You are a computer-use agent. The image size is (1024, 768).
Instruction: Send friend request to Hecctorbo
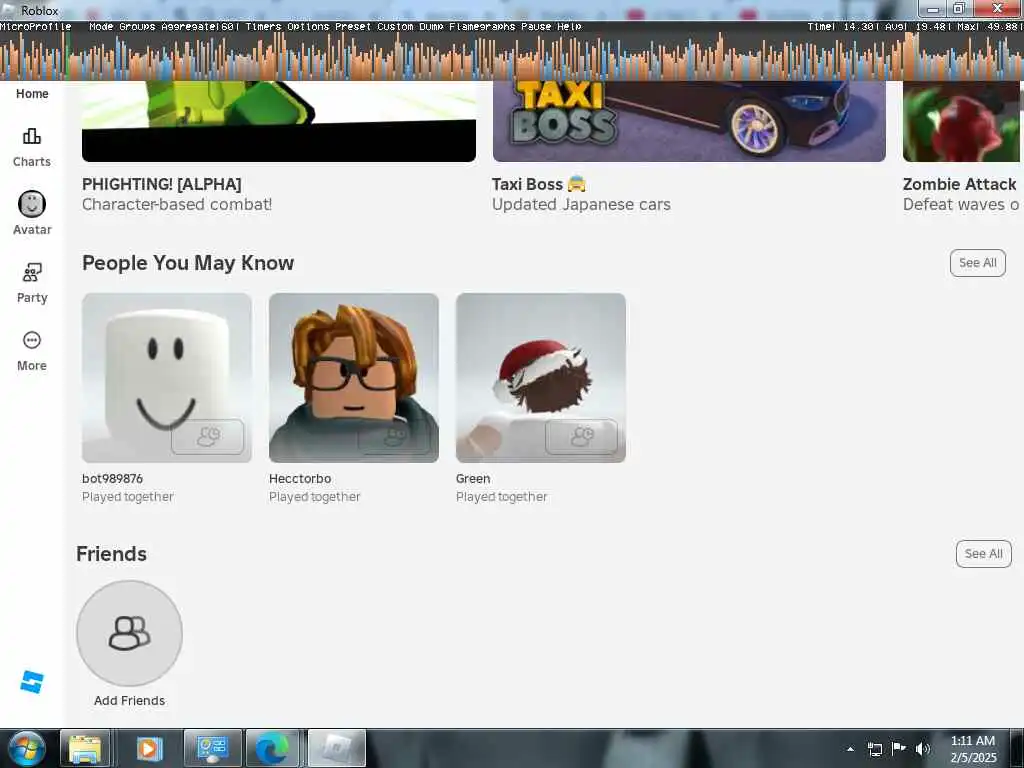click(x=394, y=436)
